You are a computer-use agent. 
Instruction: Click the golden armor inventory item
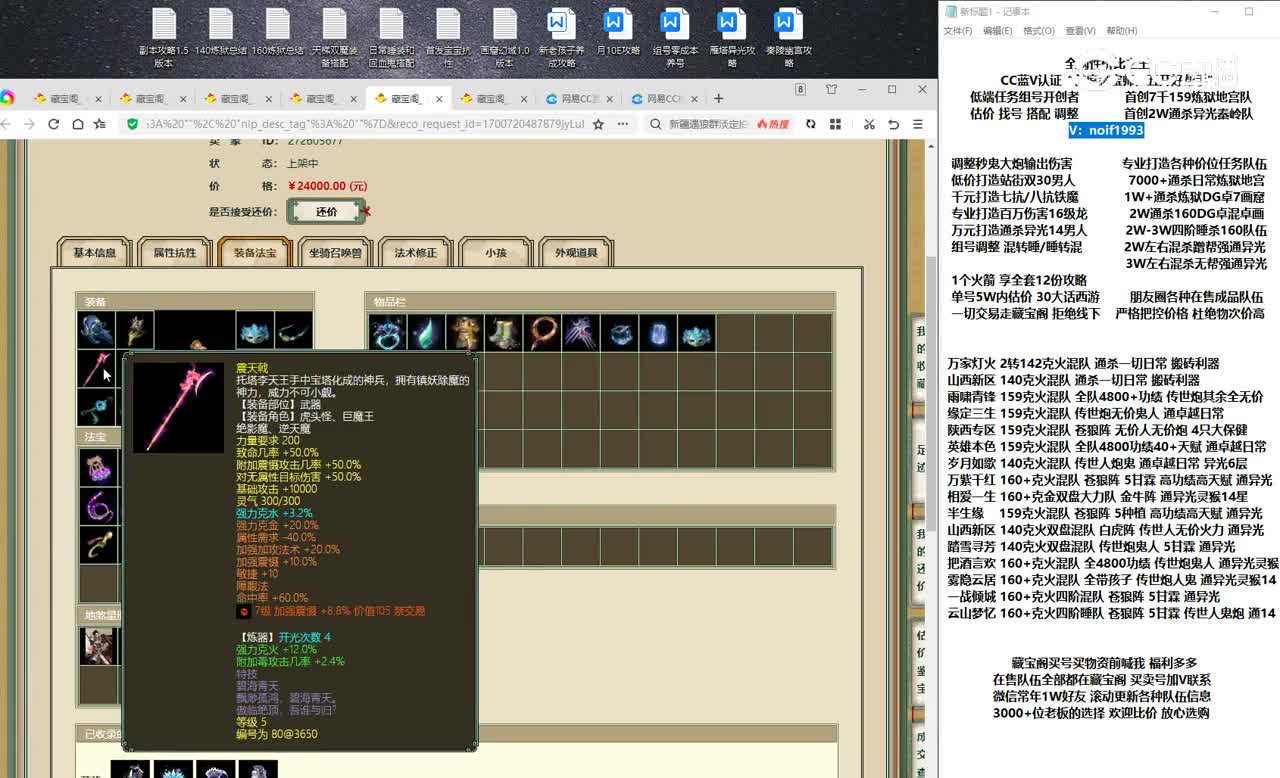tap(464, 333)
